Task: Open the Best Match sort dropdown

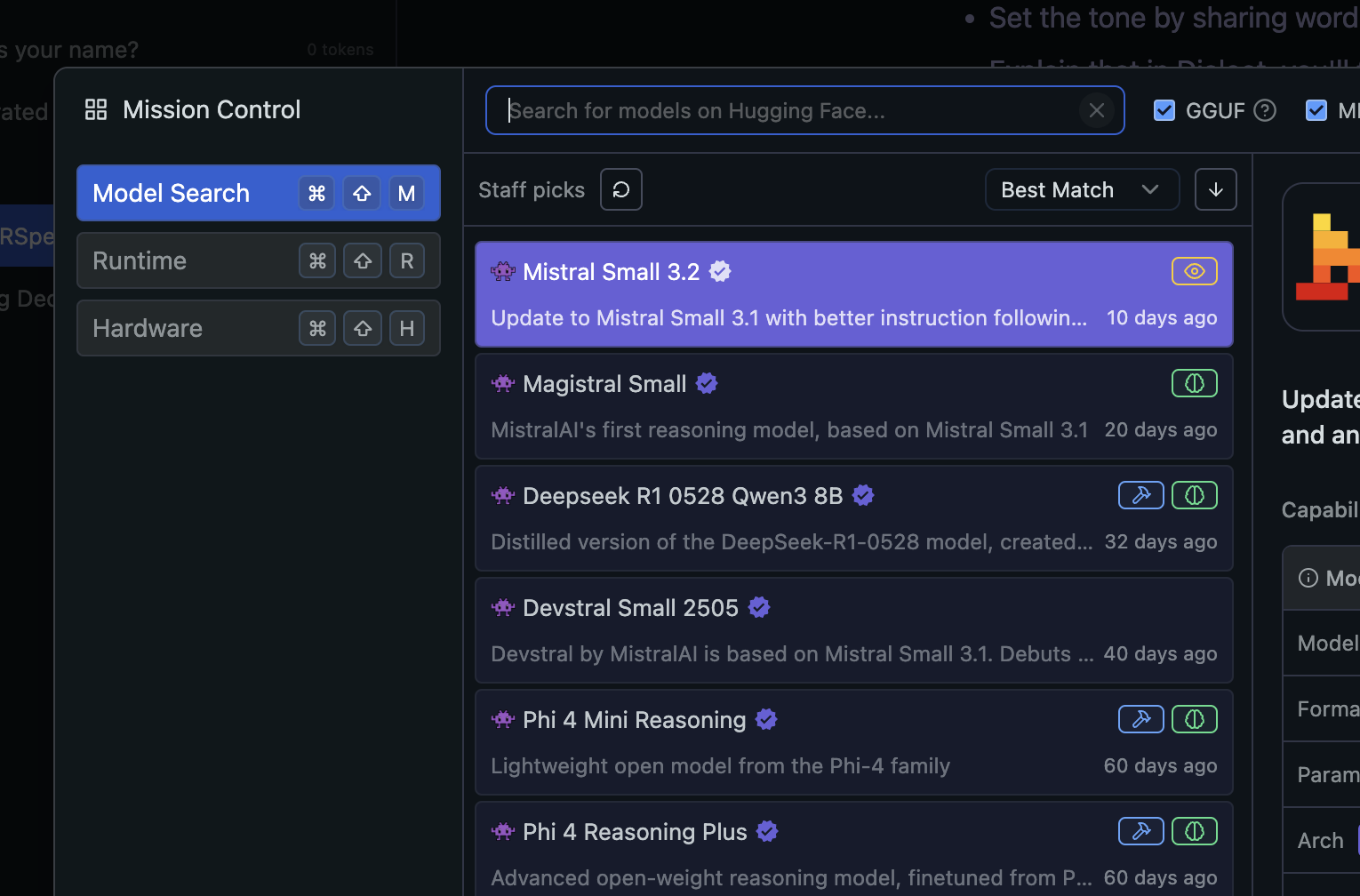Action: pyautogui.click(x=1082, y=189)
